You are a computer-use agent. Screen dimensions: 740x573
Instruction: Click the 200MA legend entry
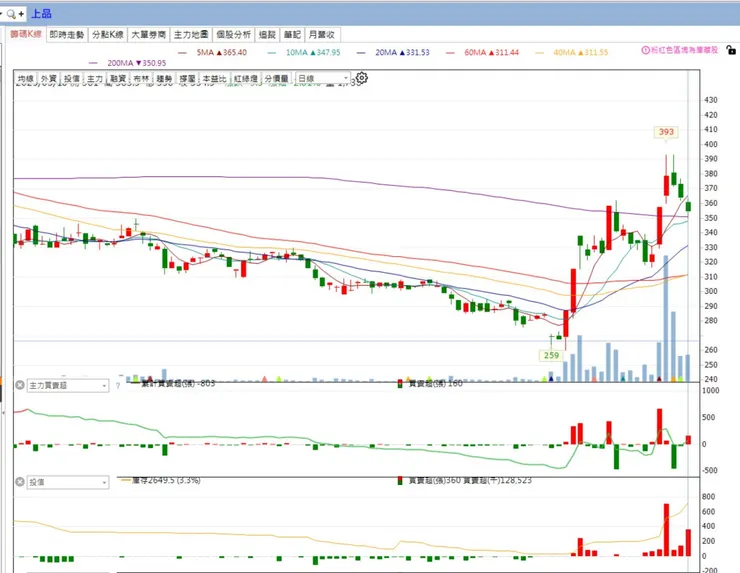127,63
